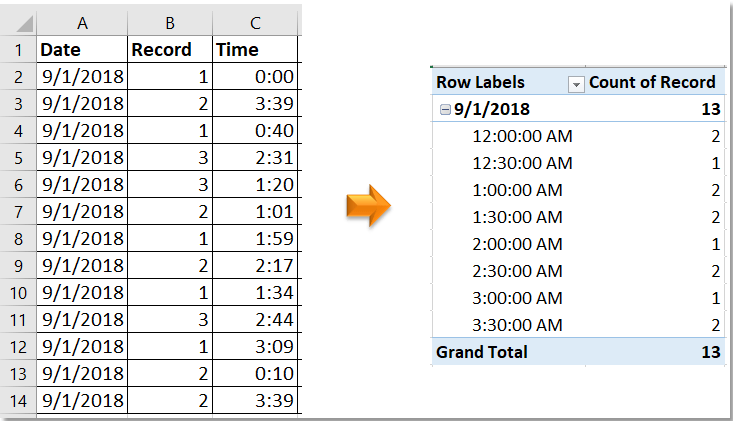Click the Grand Total value 13
This screenshot has height=421, width=733.
[709, 352]
